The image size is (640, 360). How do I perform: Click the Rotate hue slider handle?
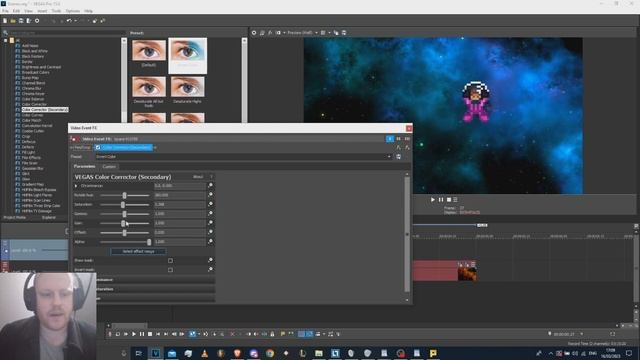point(124,195)
